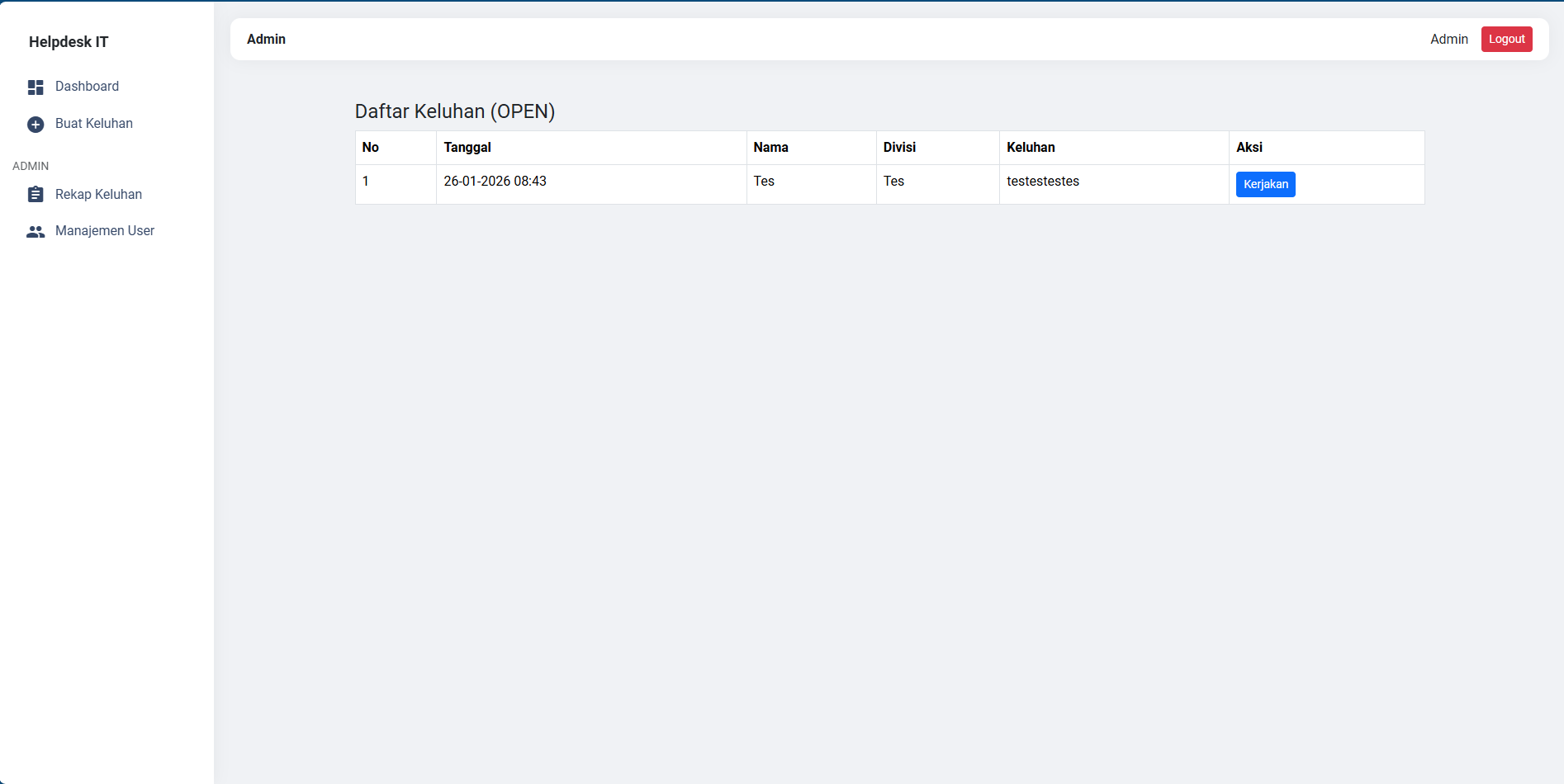
Task: Click the clipboard icon beside Rekap Keluhan
Action: [x=36, y=195]
